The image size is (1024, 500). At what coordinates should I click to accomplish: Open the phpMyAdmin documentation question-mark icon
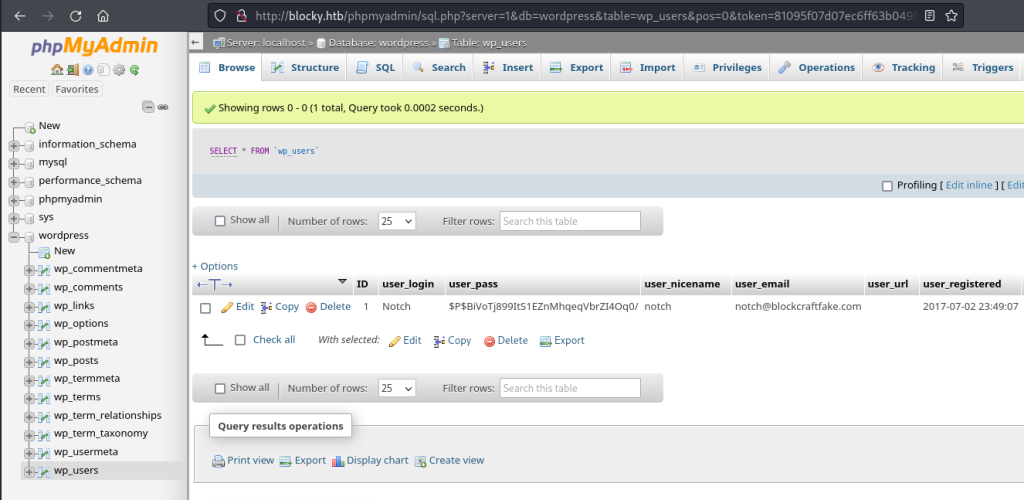(88, 69)
